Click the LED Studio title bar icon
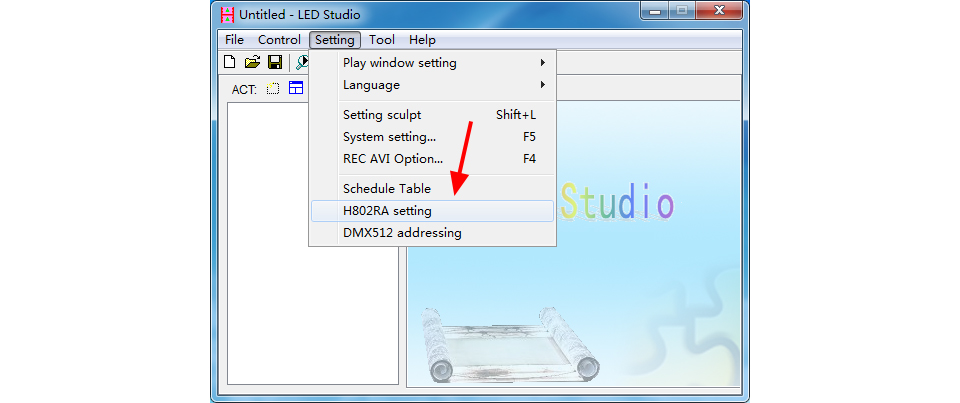This screenshot has height=403, width=960. coord(227,14)
